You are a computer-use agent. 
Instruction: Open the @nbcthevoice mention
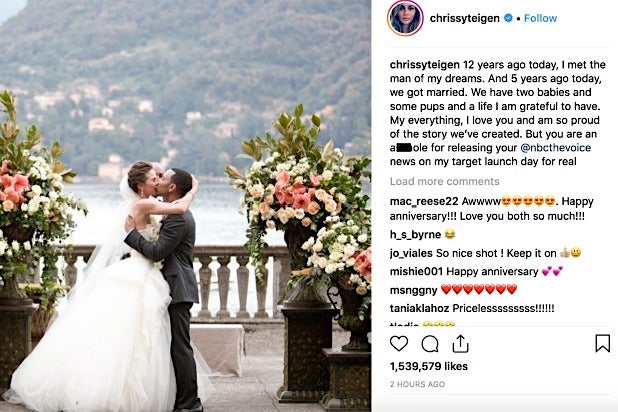[556, 147]
